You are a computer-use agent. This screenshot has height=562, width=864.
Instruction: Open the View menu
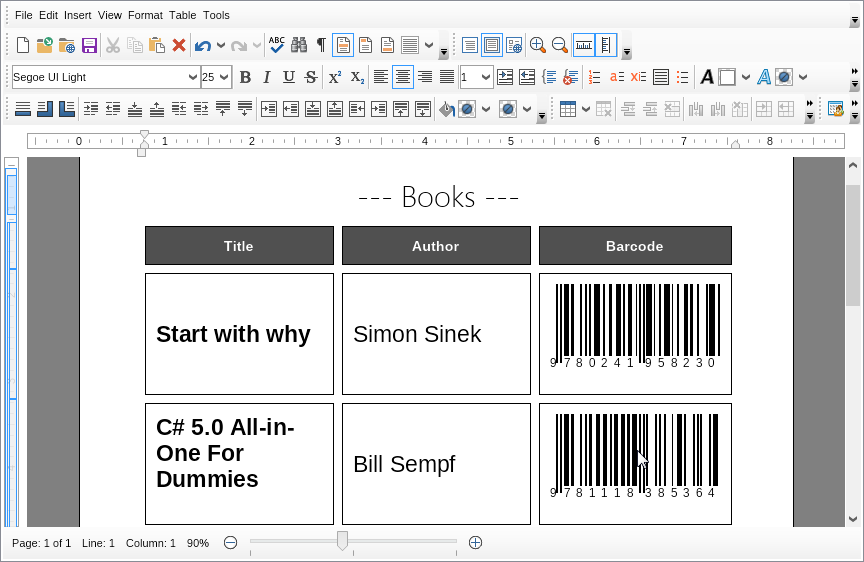tap(110, 15)
